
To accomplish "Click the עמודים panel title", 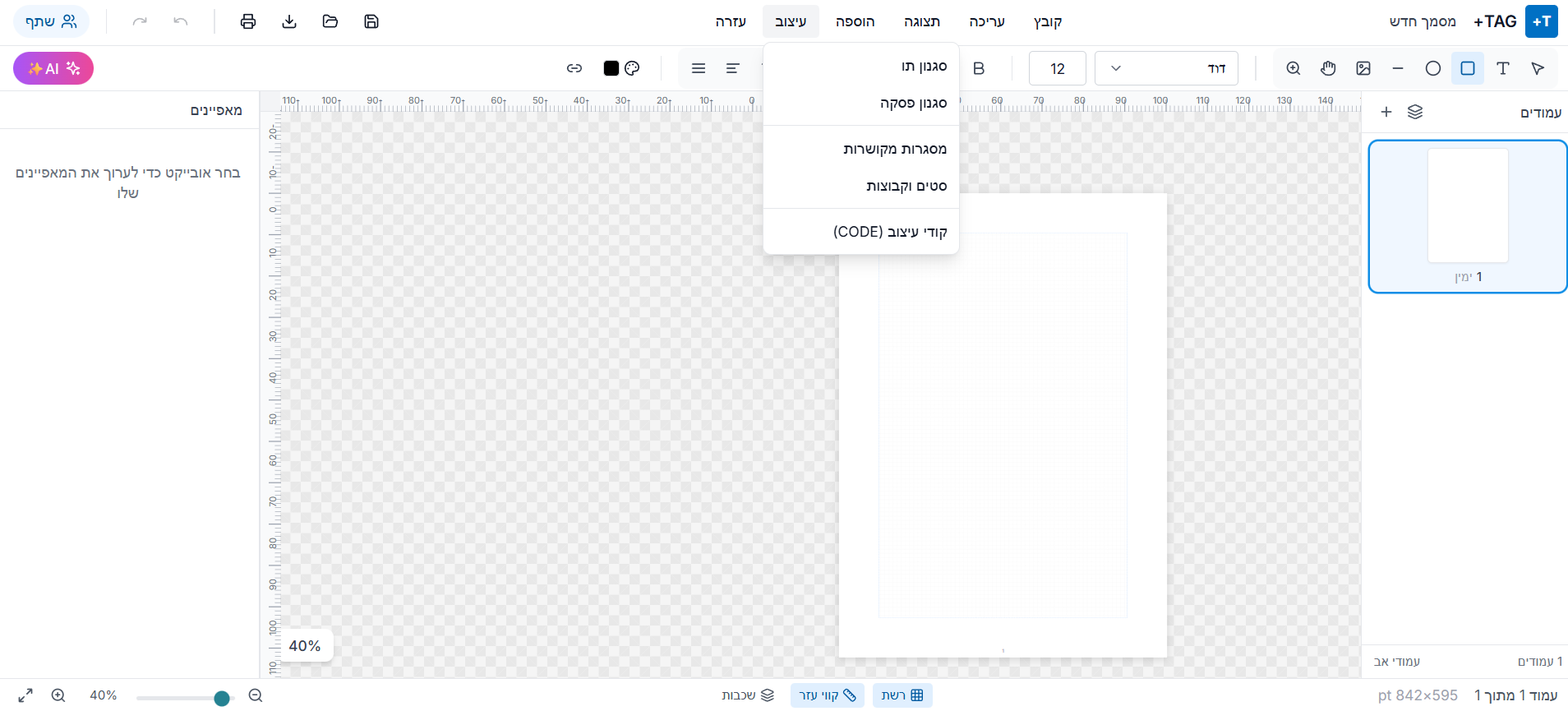I will pos(1541,113).
